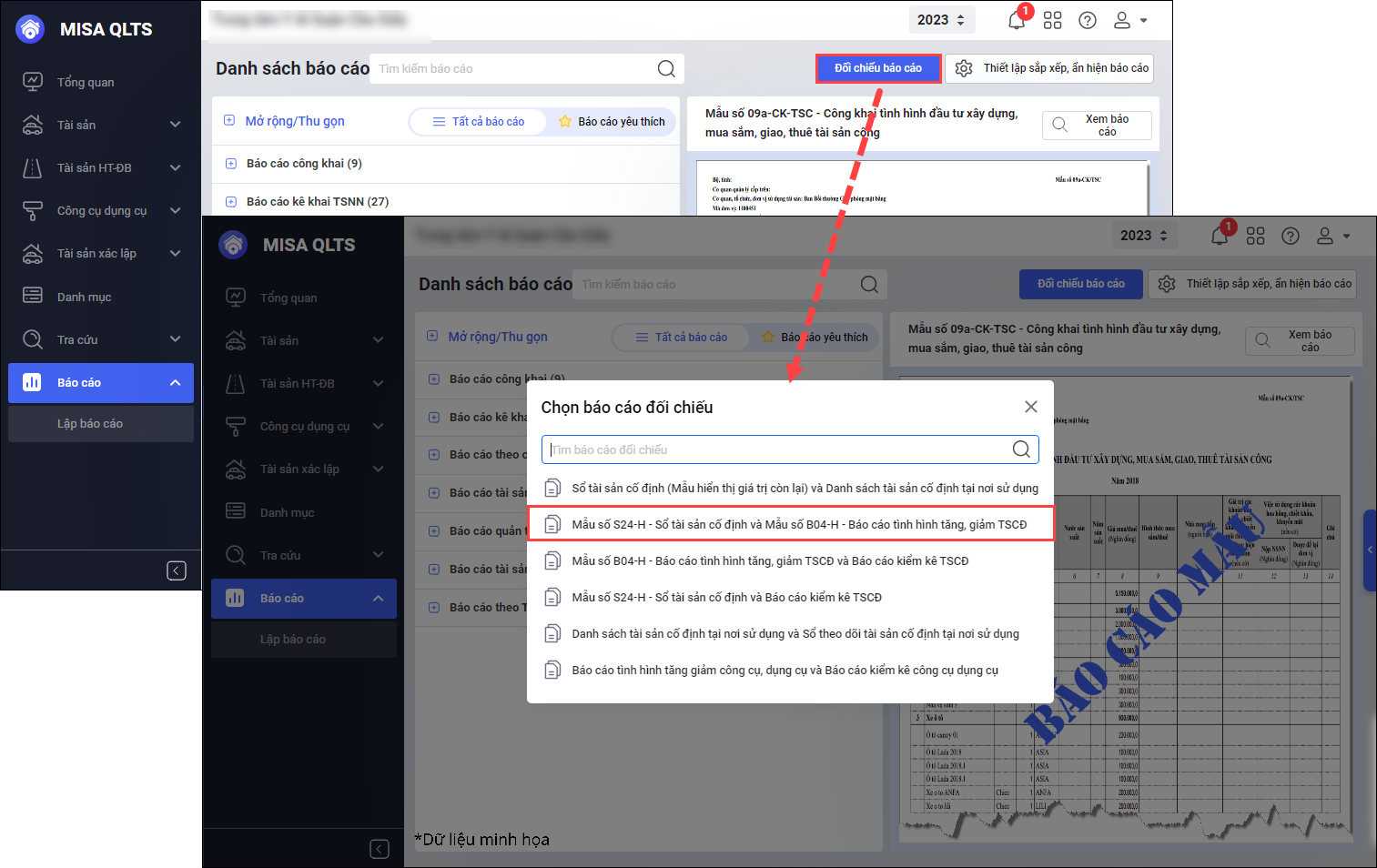Switch to Báo cáo yêu thích tab in background window

tap(612, 121)
